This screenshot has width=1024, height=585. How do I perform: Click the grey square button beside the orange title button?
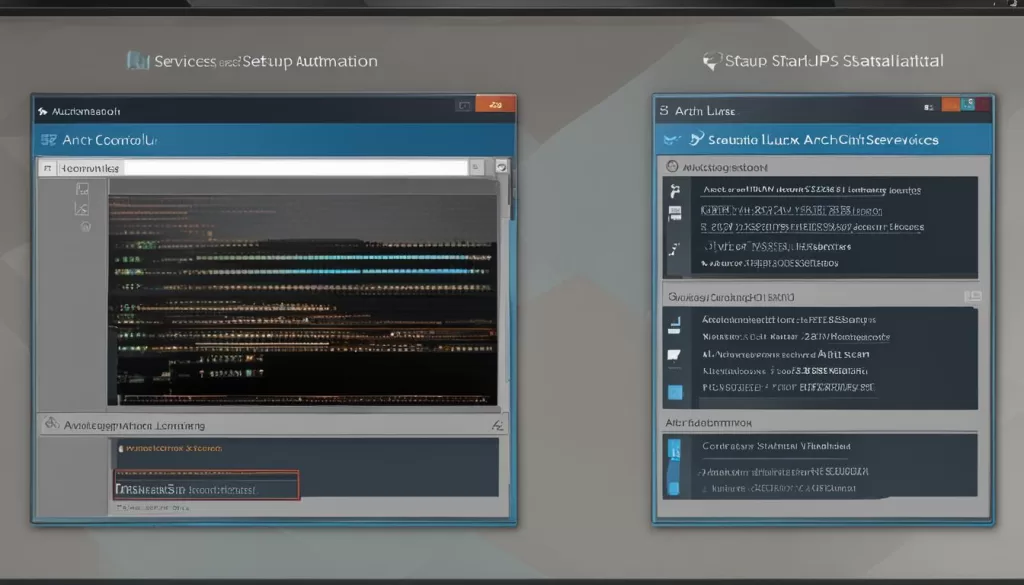point(464,105)
